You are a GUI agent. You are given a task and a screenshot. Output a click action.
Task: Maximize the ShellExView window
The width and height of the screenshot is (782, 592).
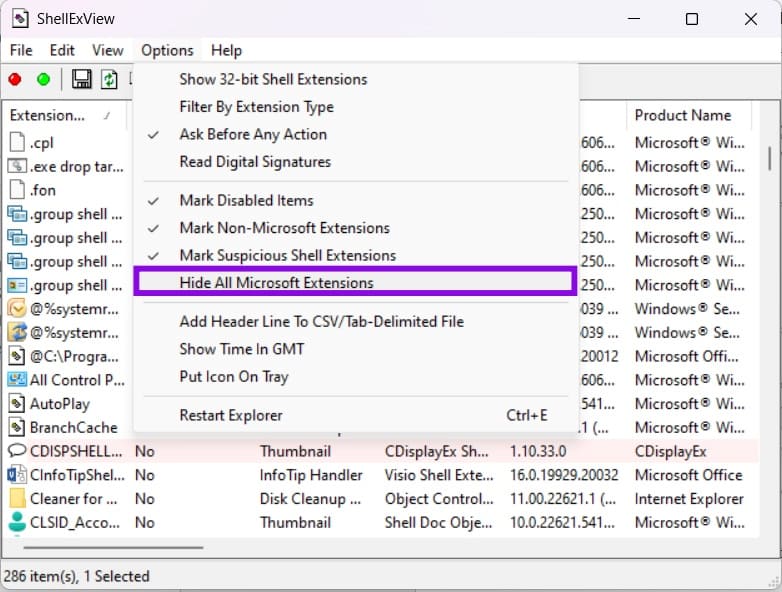[692, 19]
